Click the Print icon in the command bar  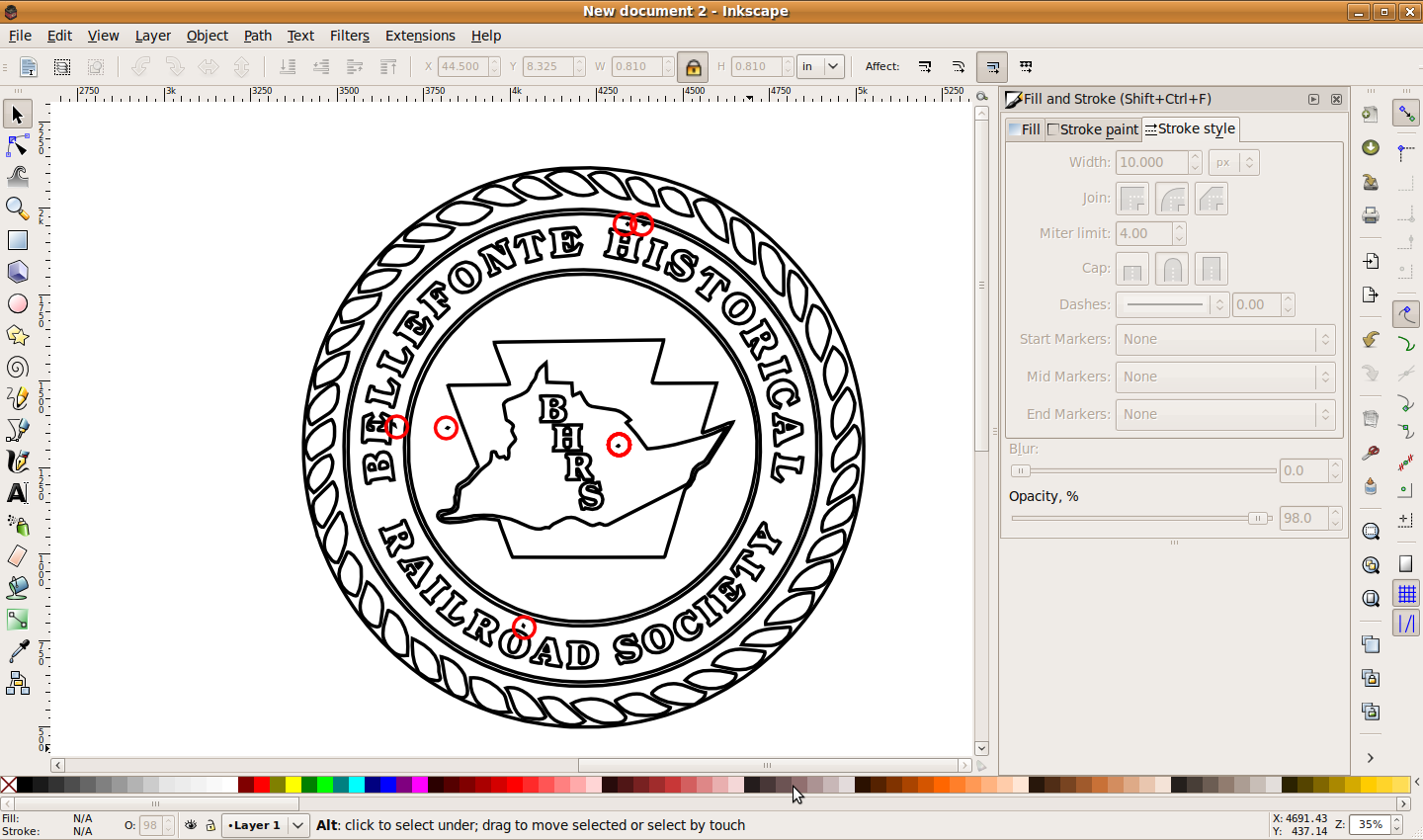pos(1371,215)
